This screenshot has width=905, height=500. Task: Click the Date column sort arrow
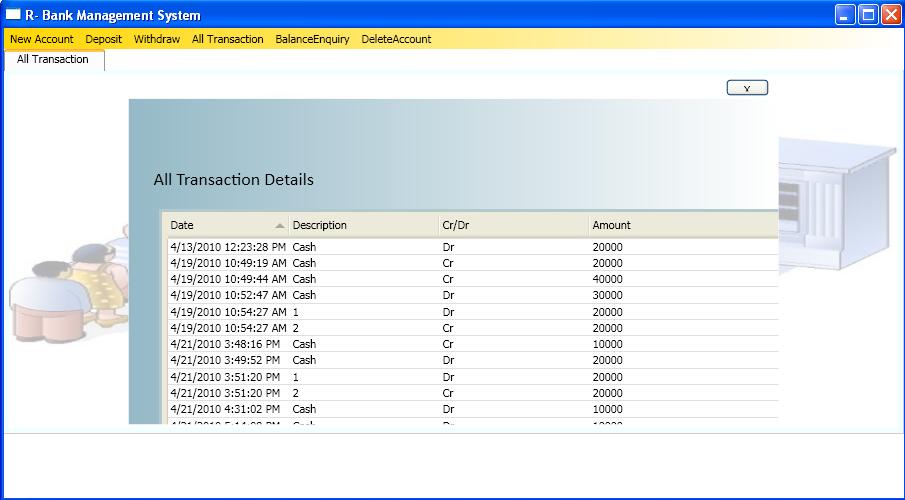click(x=280, y=226)
